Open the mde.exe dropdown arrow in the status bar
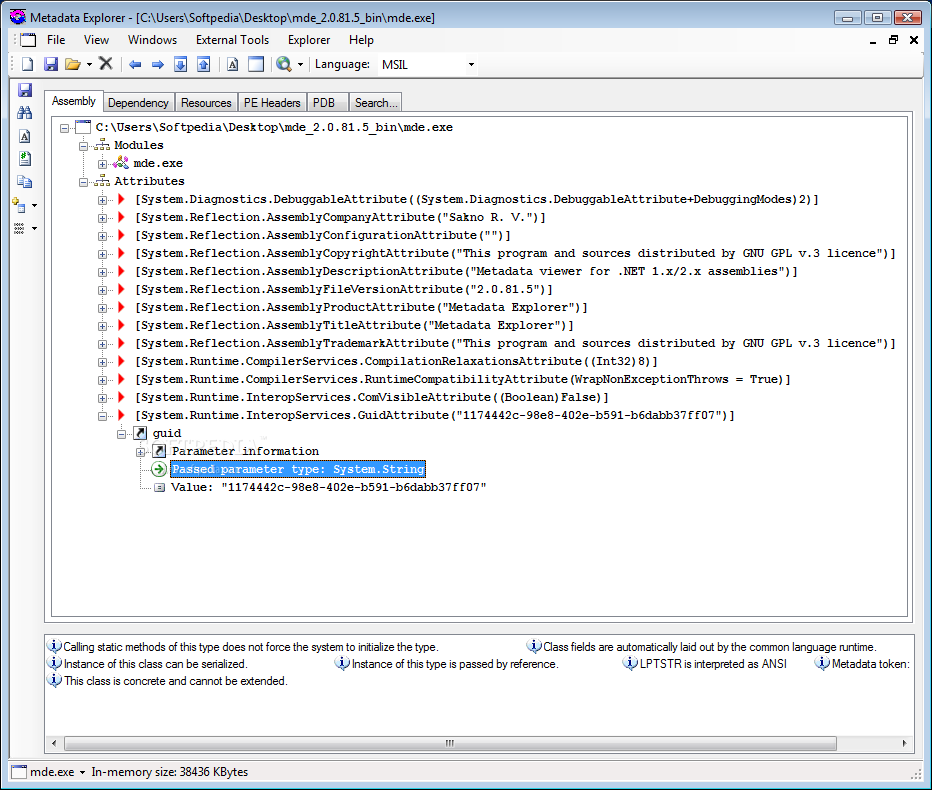The width and height of the screenshot is (932, 790). tap(82, 772)
